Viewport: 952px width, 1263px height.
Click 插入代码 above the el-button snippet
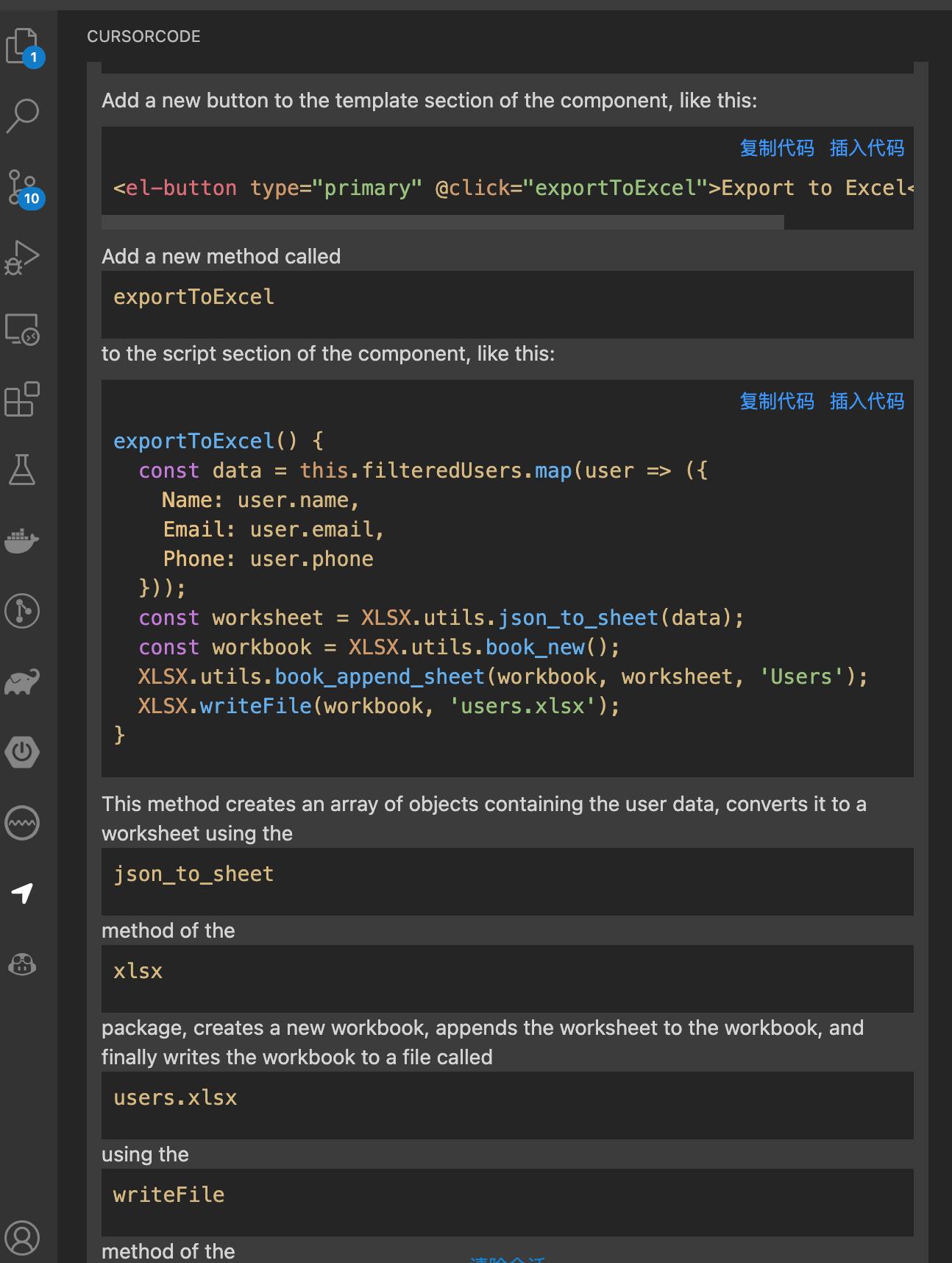pos(867,148)
